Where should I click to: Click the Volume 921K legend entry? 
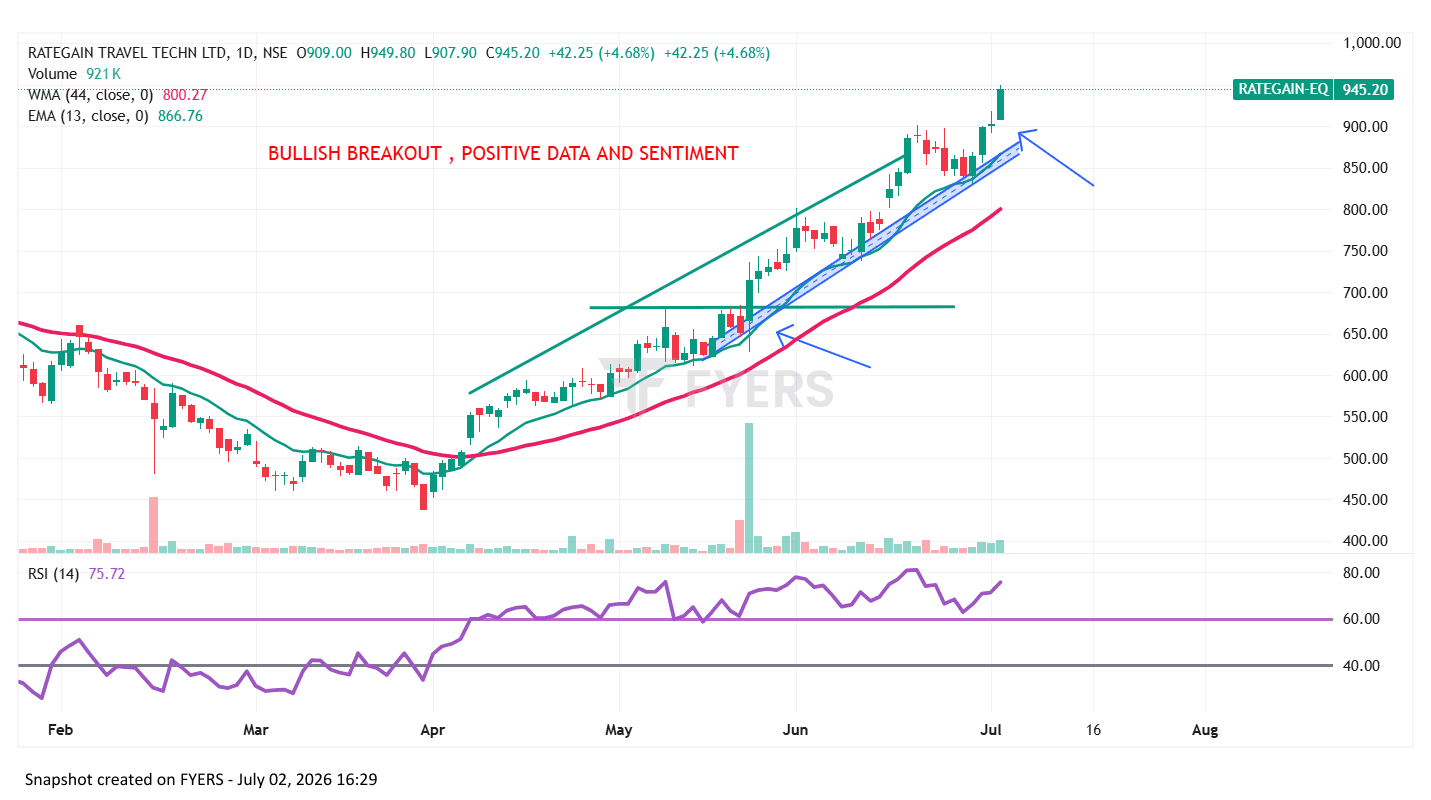click(x=75, y=74)
